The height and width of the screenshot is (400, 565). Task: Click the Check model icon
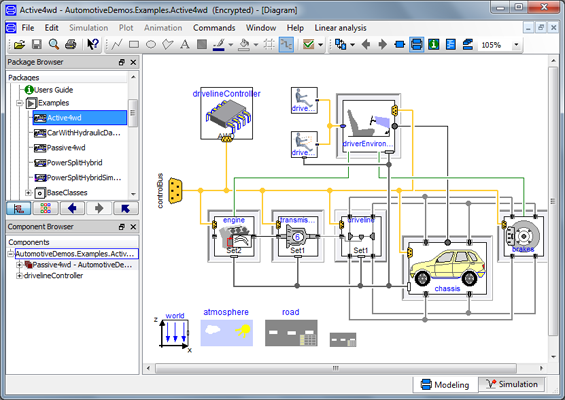308,45
